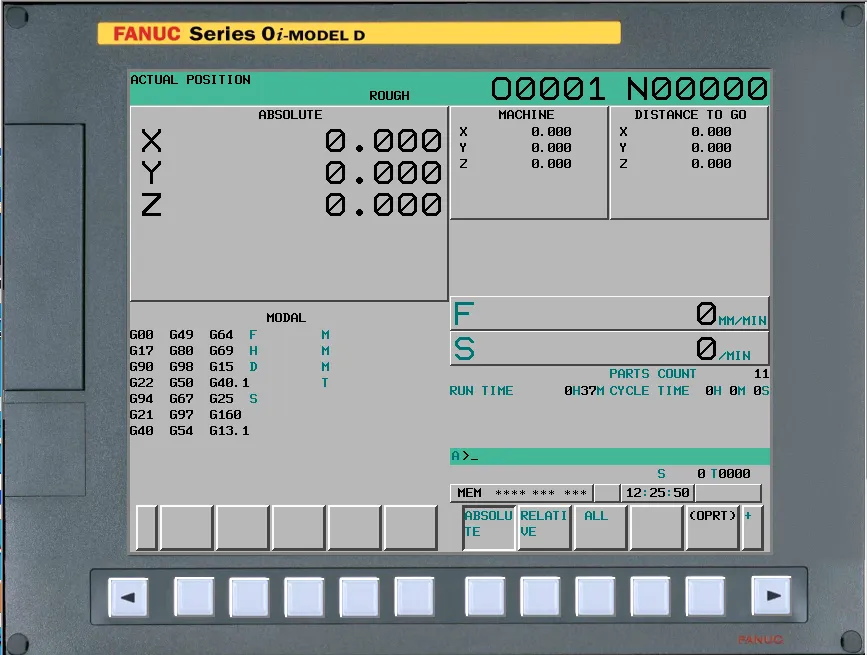
Task: Click the tool number T0000 in status line
Action: [x=730, y=474]
